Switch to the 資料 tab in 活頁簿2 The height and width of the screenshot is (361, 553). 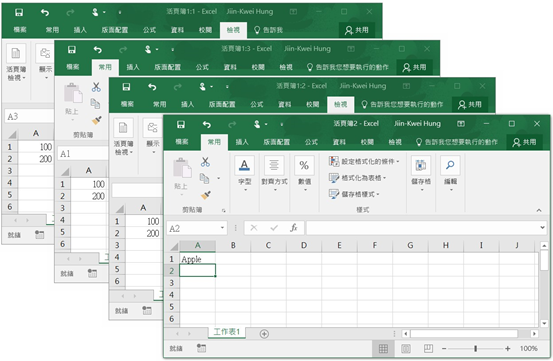339,142
